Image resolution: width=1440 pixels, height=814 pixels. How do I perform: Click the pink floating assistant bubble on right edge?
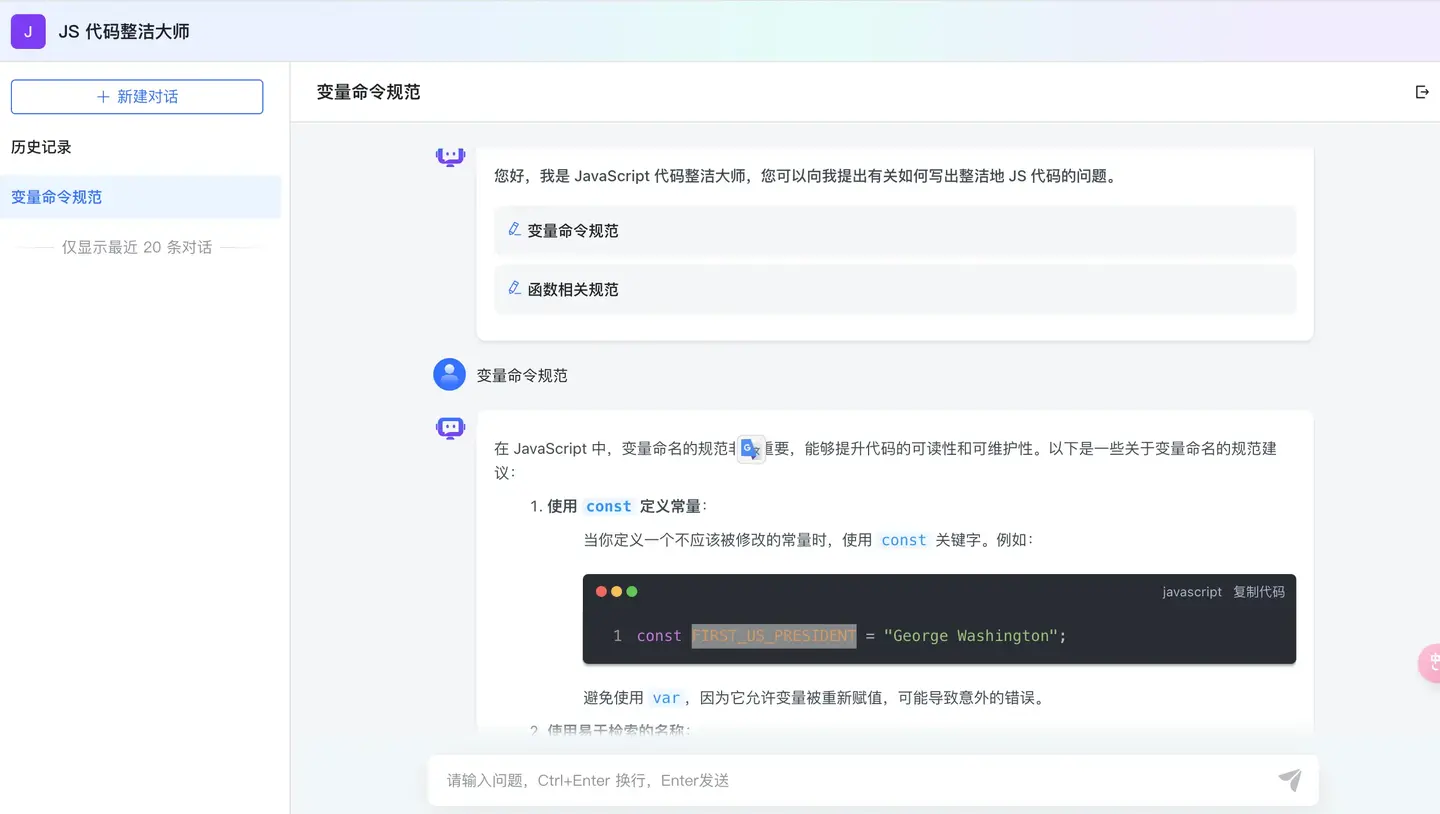click(1432, 662)
